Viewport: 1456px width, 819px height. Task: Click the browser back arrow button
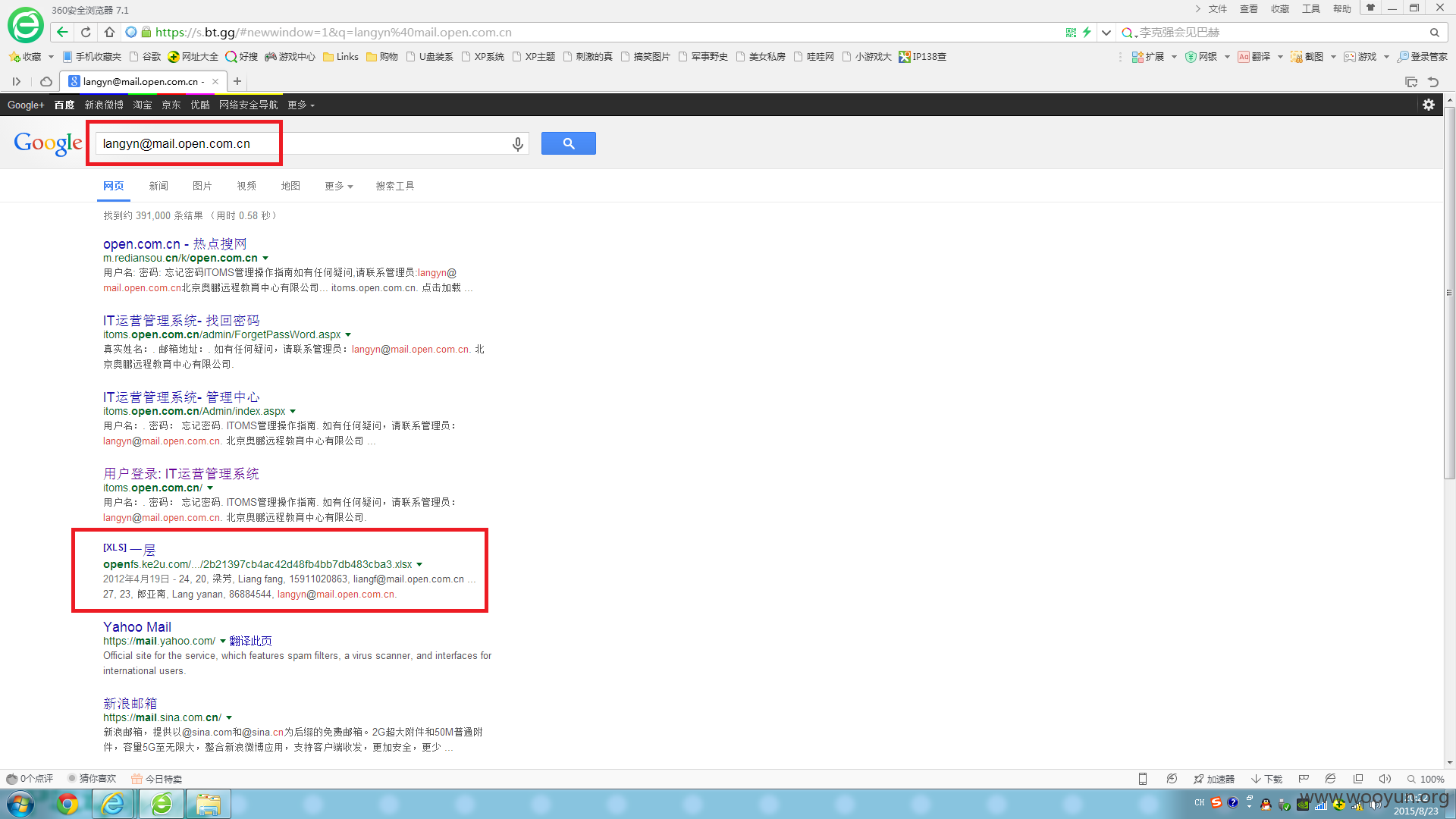pos(62,32)
